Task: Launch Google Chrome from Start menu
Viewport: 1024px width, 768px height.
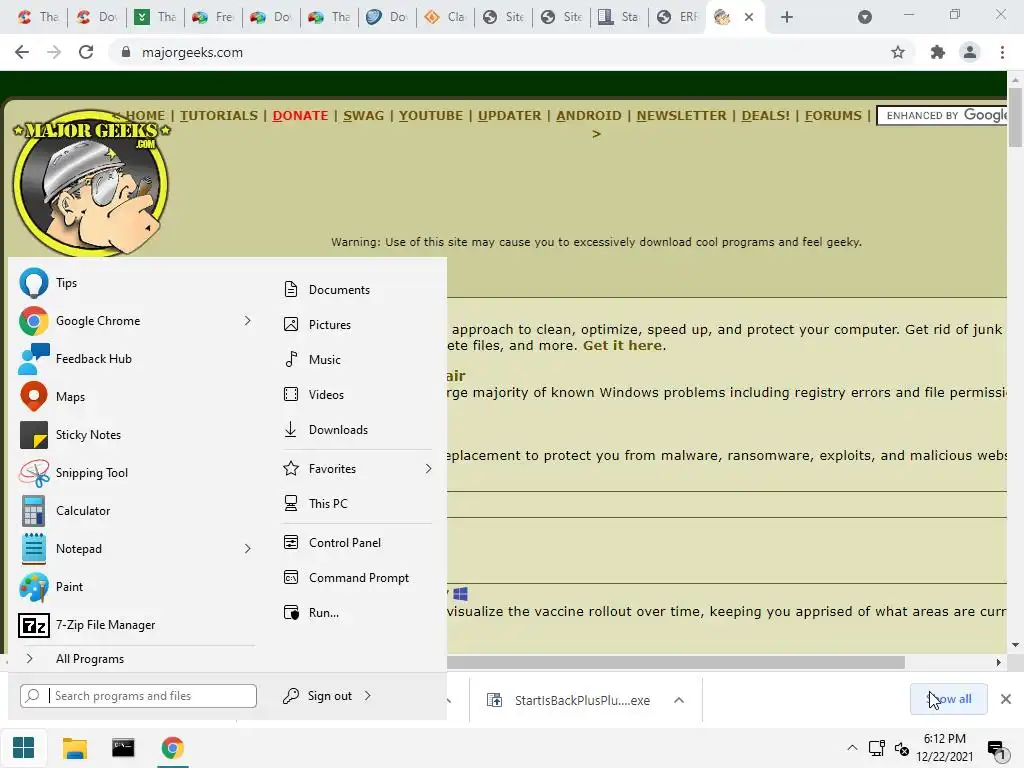Action: click(33, 321)
